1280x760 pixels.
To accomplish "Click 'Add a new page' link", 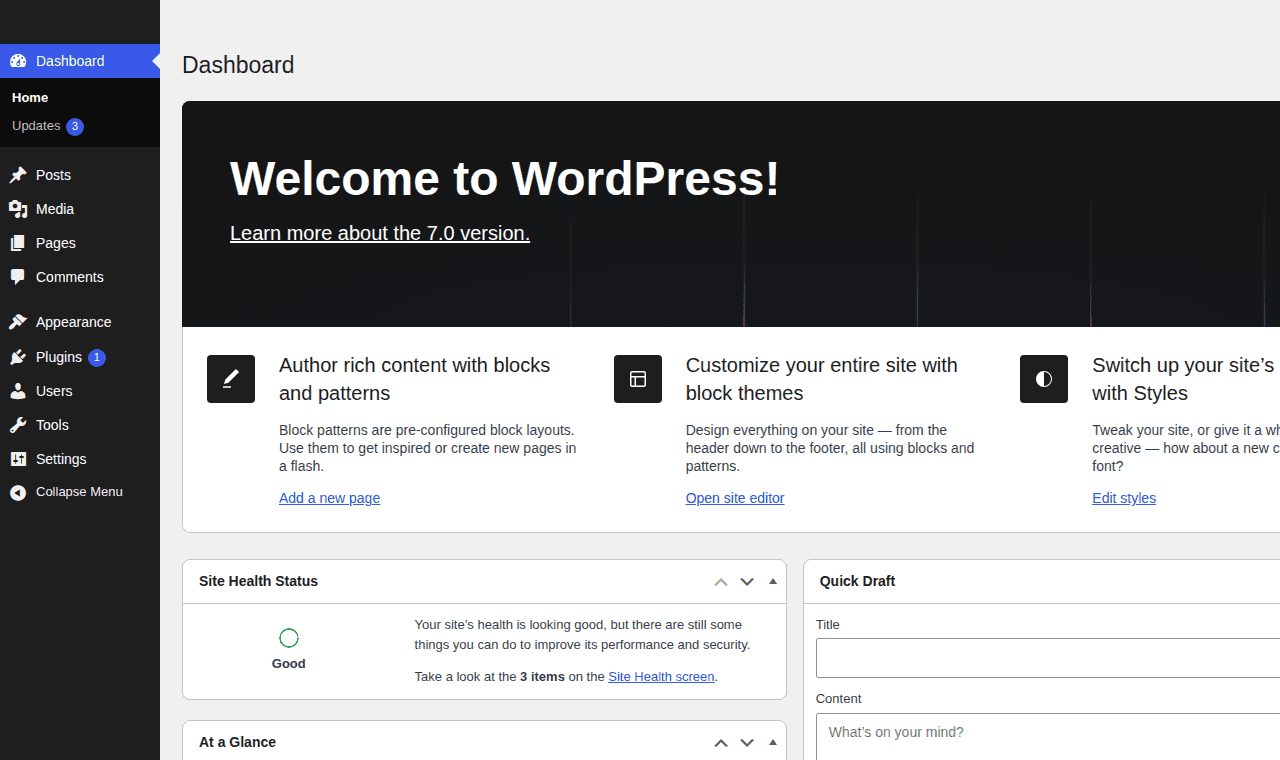I will click(329, 498).
